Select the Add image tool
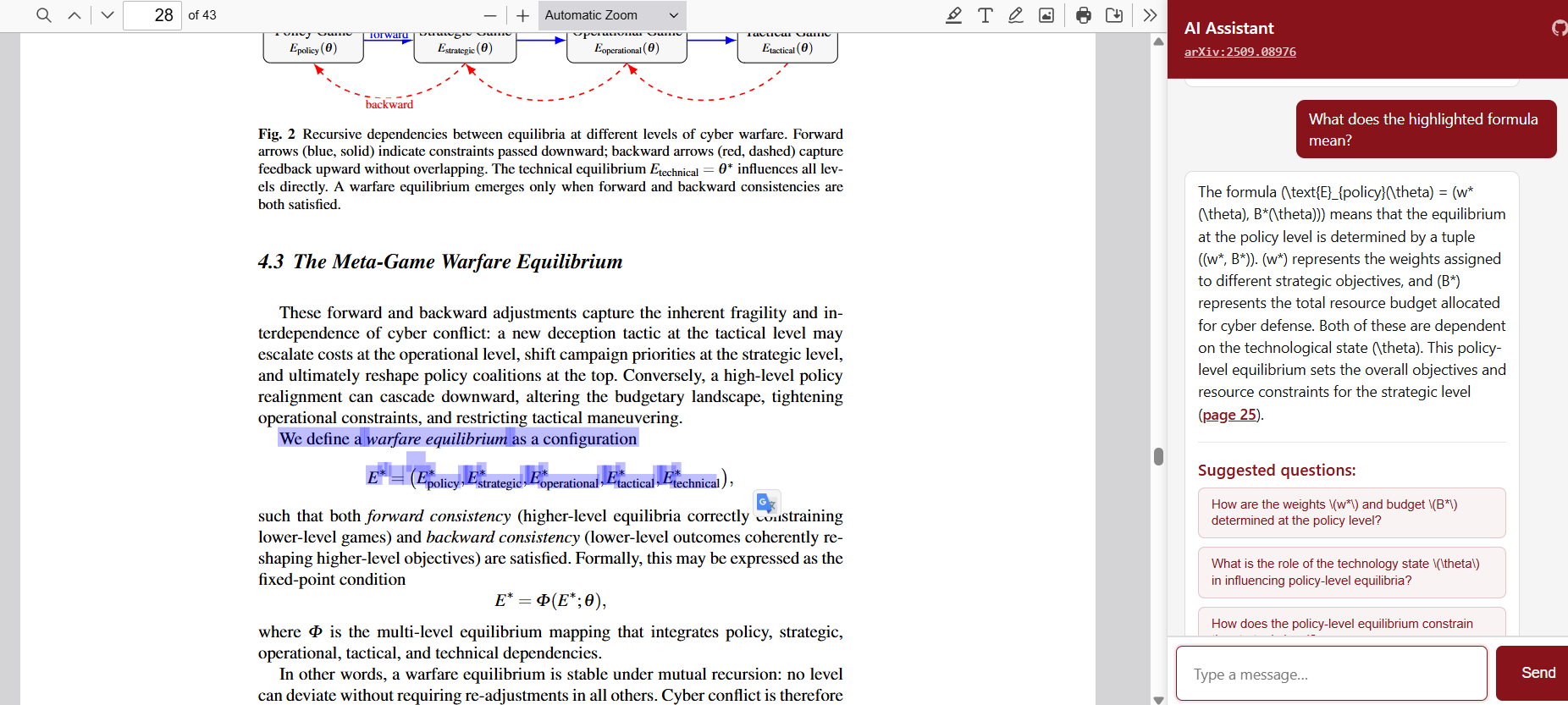 1046,15
